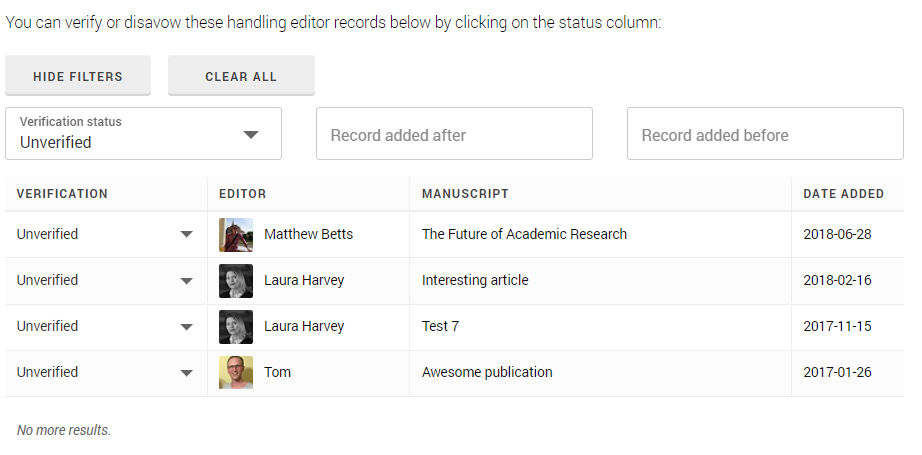The width and height of the screenshot is (922, 455).
Task: Expand verification dropdown for Matthew Betts row
Action: pos(186,235)
